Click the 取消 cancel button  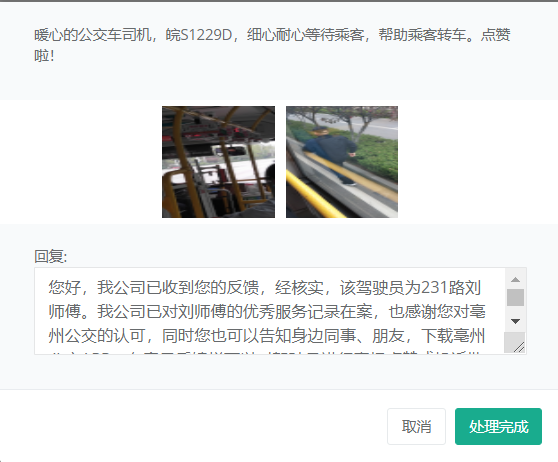pyautogui.click(x=416, y=426)
